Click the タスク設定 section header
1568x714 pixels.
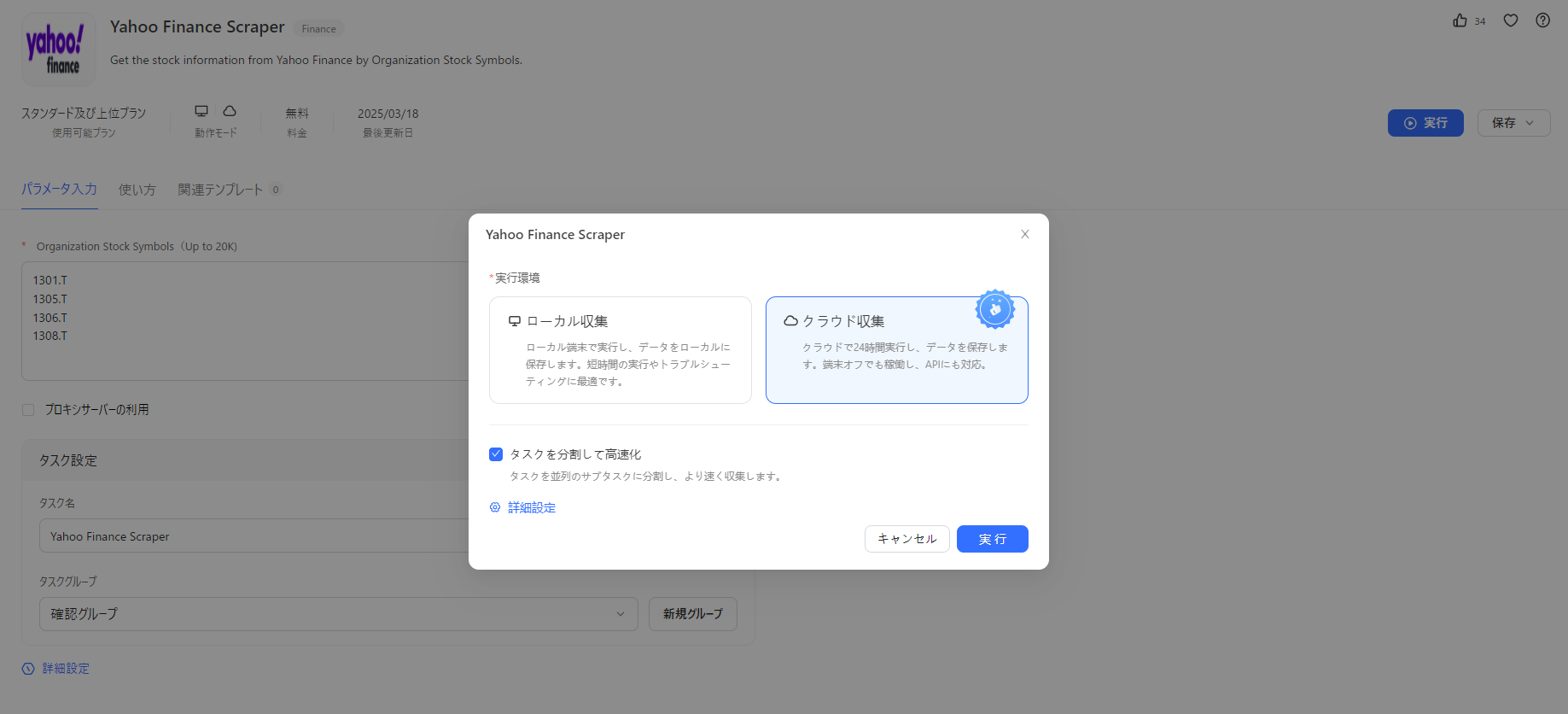click(68, 460)
